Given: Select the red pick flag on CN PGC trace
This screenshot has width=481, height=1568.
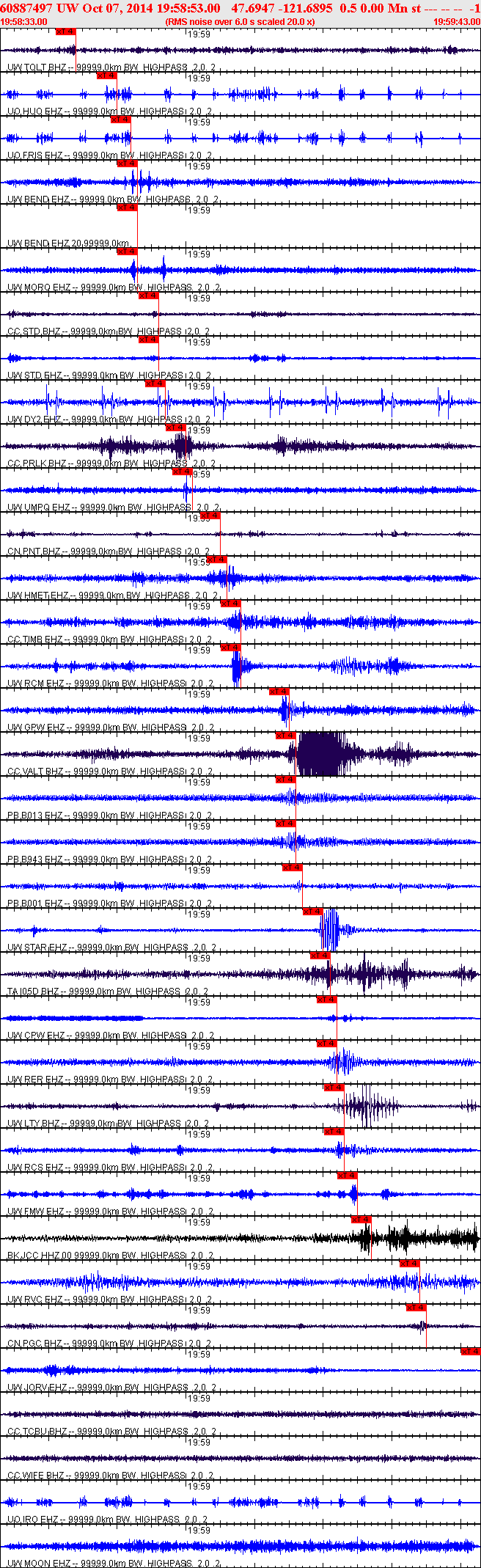Looking at the screenshot, I should (416, 1308).
